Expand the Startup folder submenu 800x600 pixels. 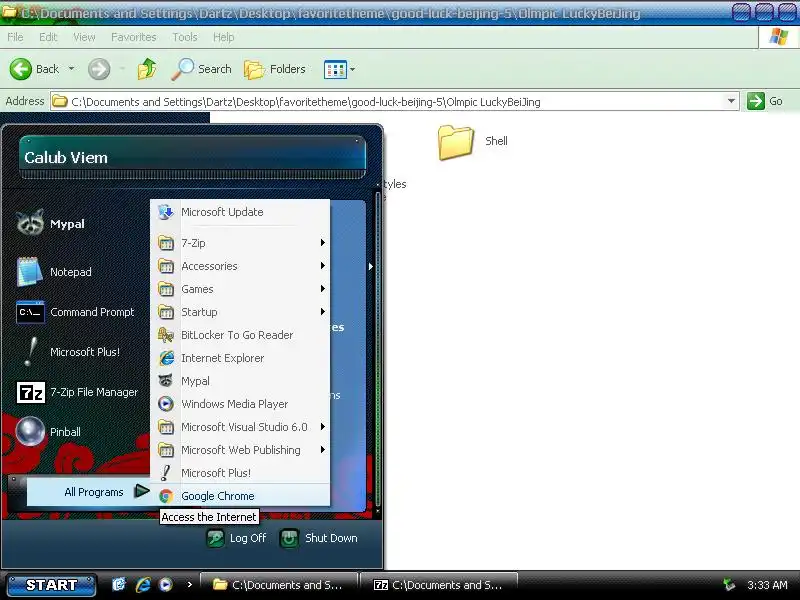pyautogui.click(x=240, y=312)
